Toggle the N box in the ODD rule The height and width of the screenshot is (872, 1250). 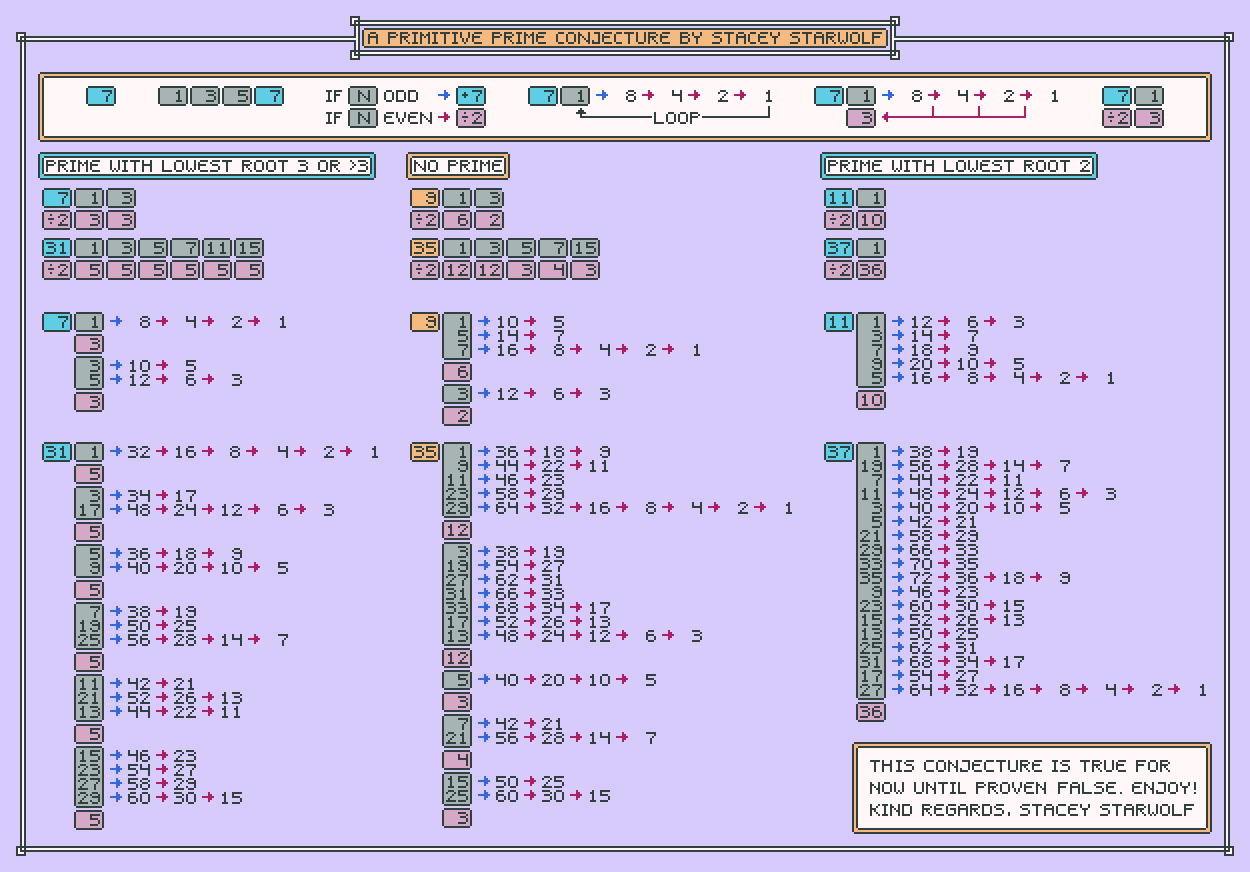(x=362, y=96)
